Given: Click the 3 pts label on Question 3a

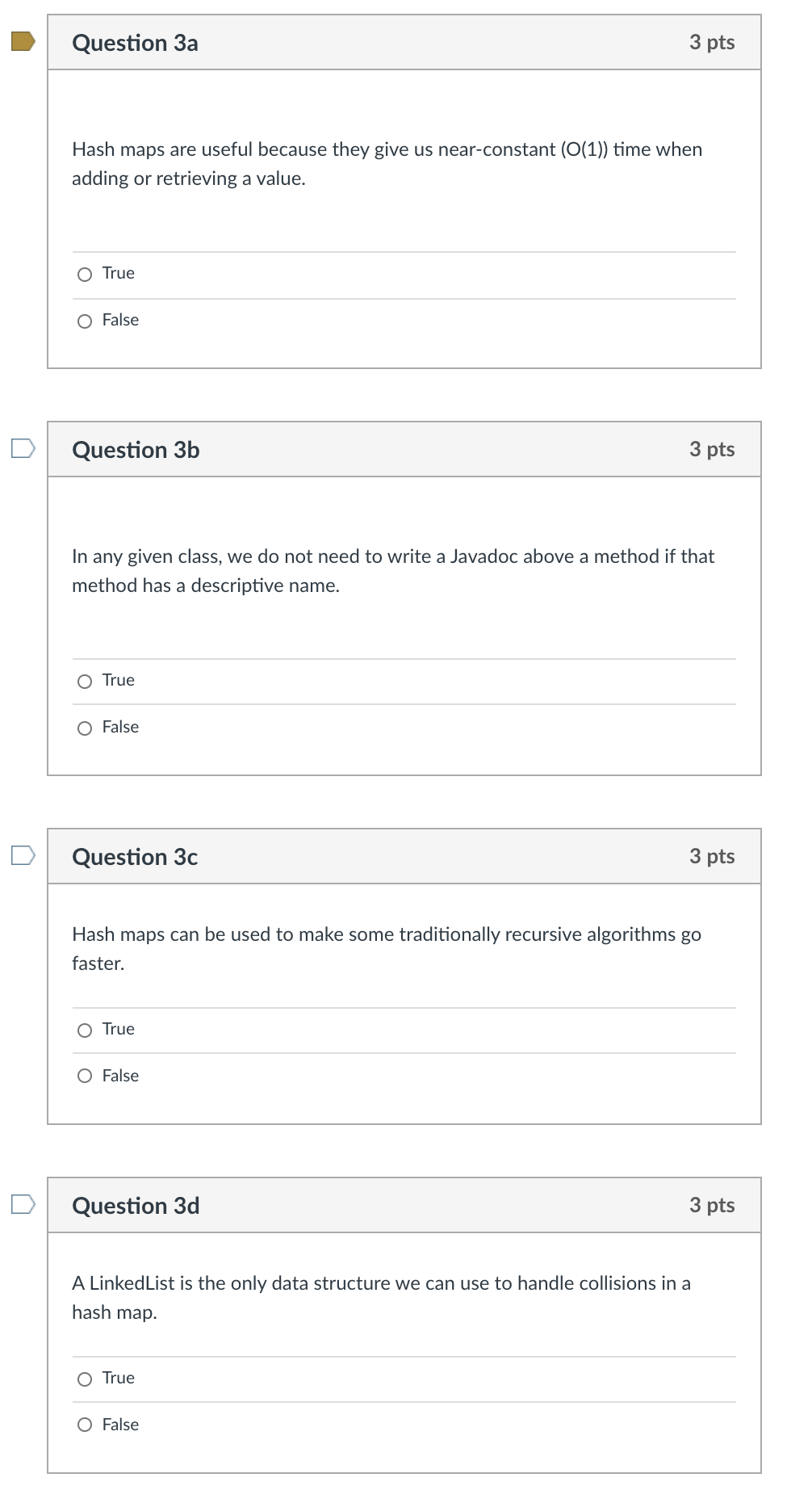Looking at the screenshot, I should click(712, 42).
